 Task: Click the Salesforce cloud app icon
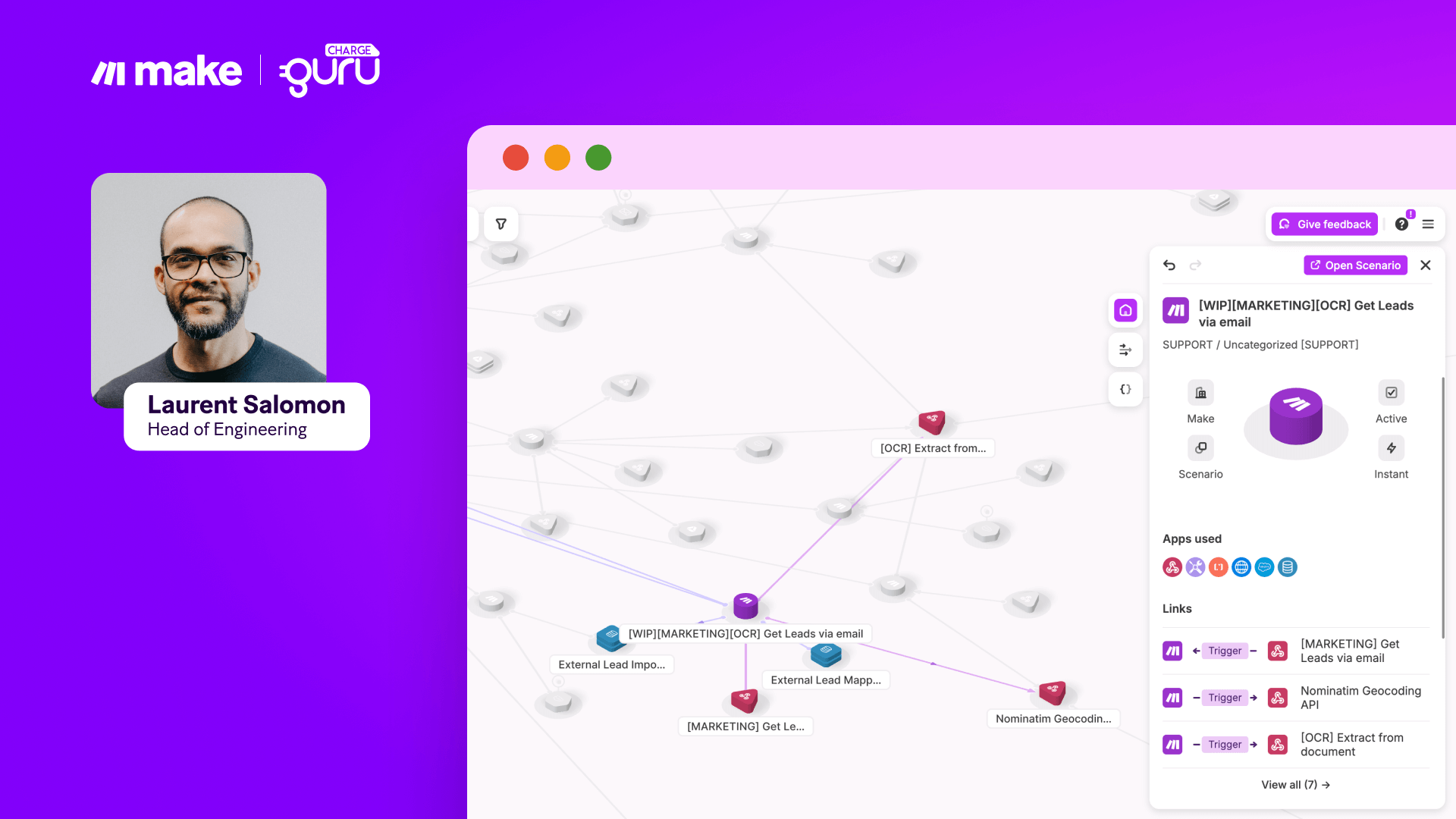pos(1264,567)
